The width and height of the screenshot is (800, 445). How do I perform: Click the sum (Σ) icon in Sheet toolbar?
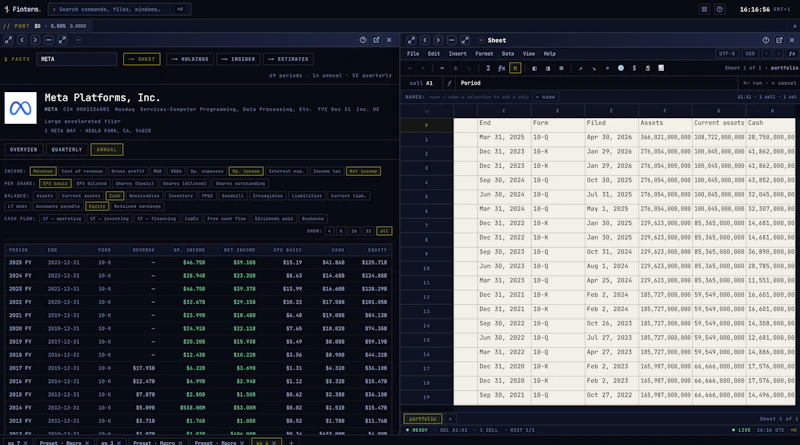488,68
